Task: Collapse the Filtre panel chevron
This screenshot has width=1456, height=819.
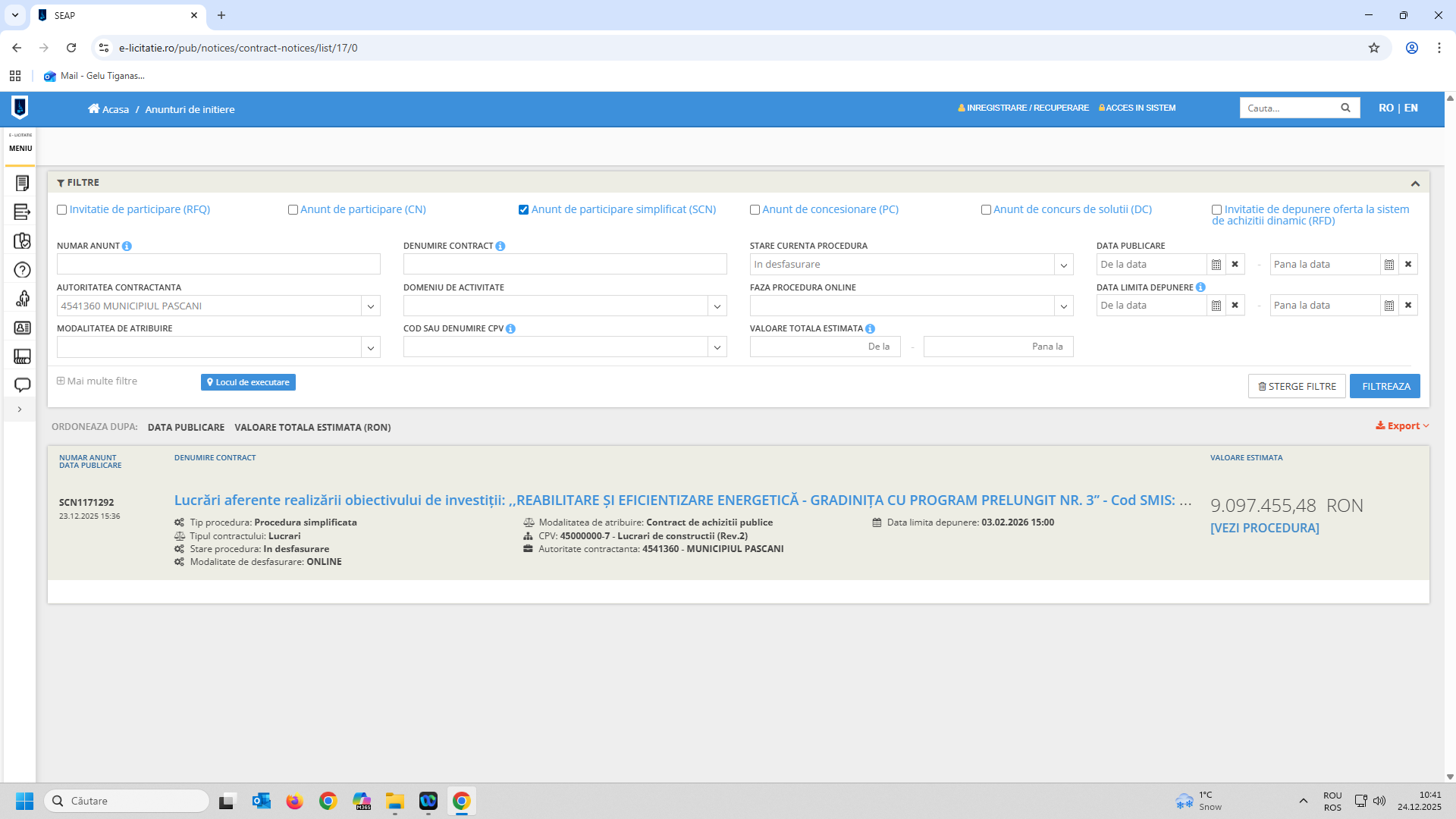Action: tap(1415, 184)
